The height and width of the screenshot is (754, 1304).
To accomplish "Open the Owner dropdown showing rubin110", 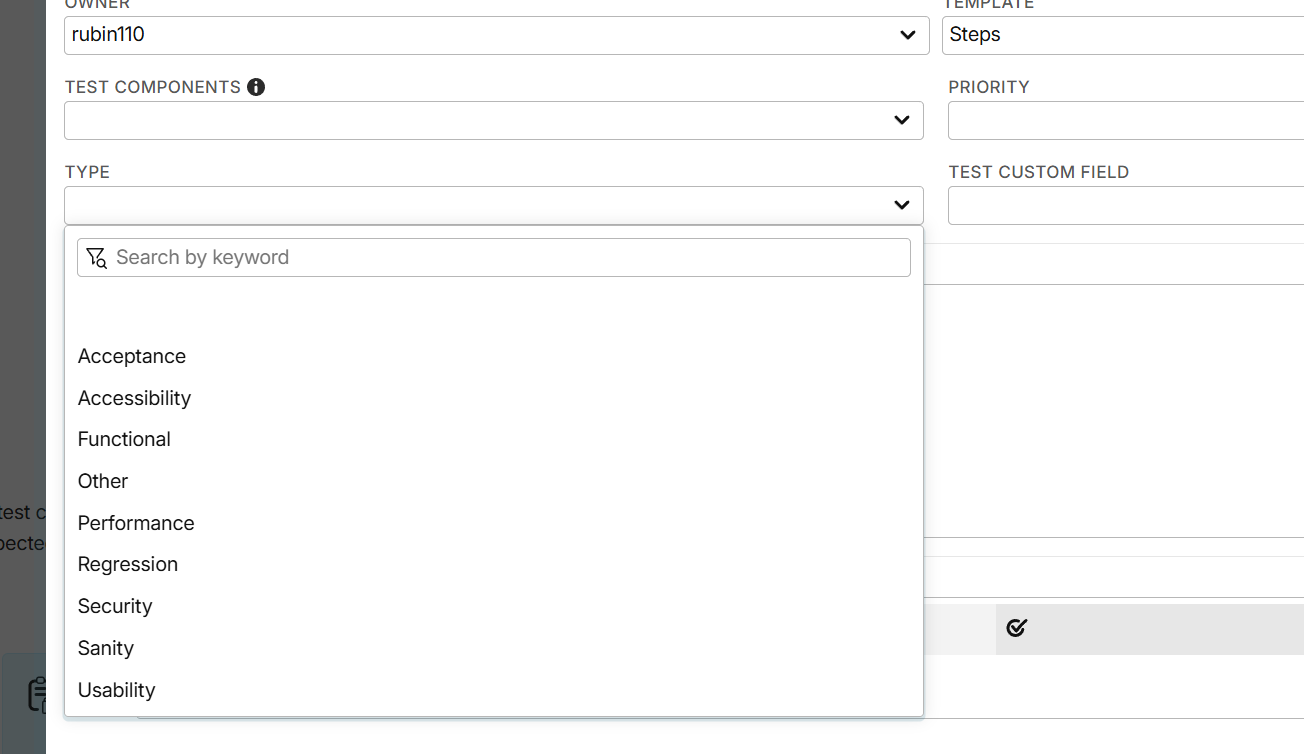I will coord(496,35).
